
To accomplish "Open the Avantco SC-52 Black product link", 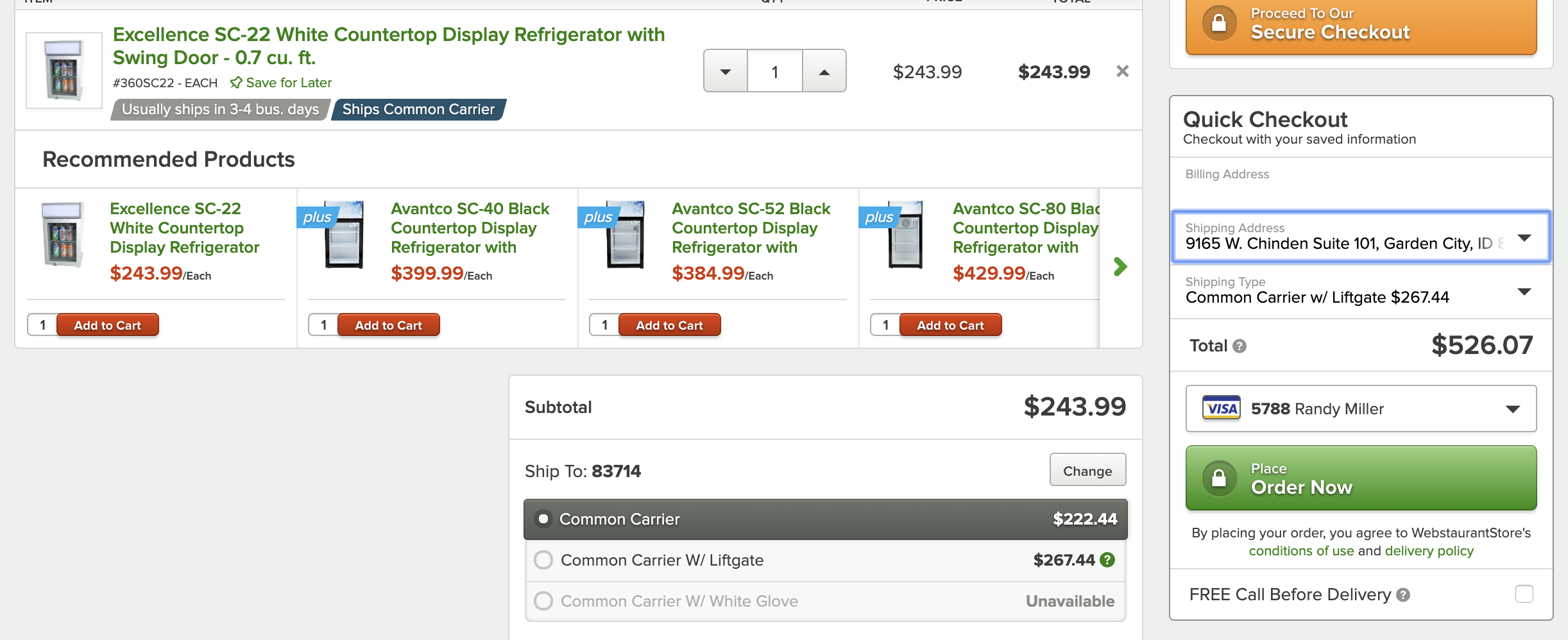I will (x=751, y=228).
